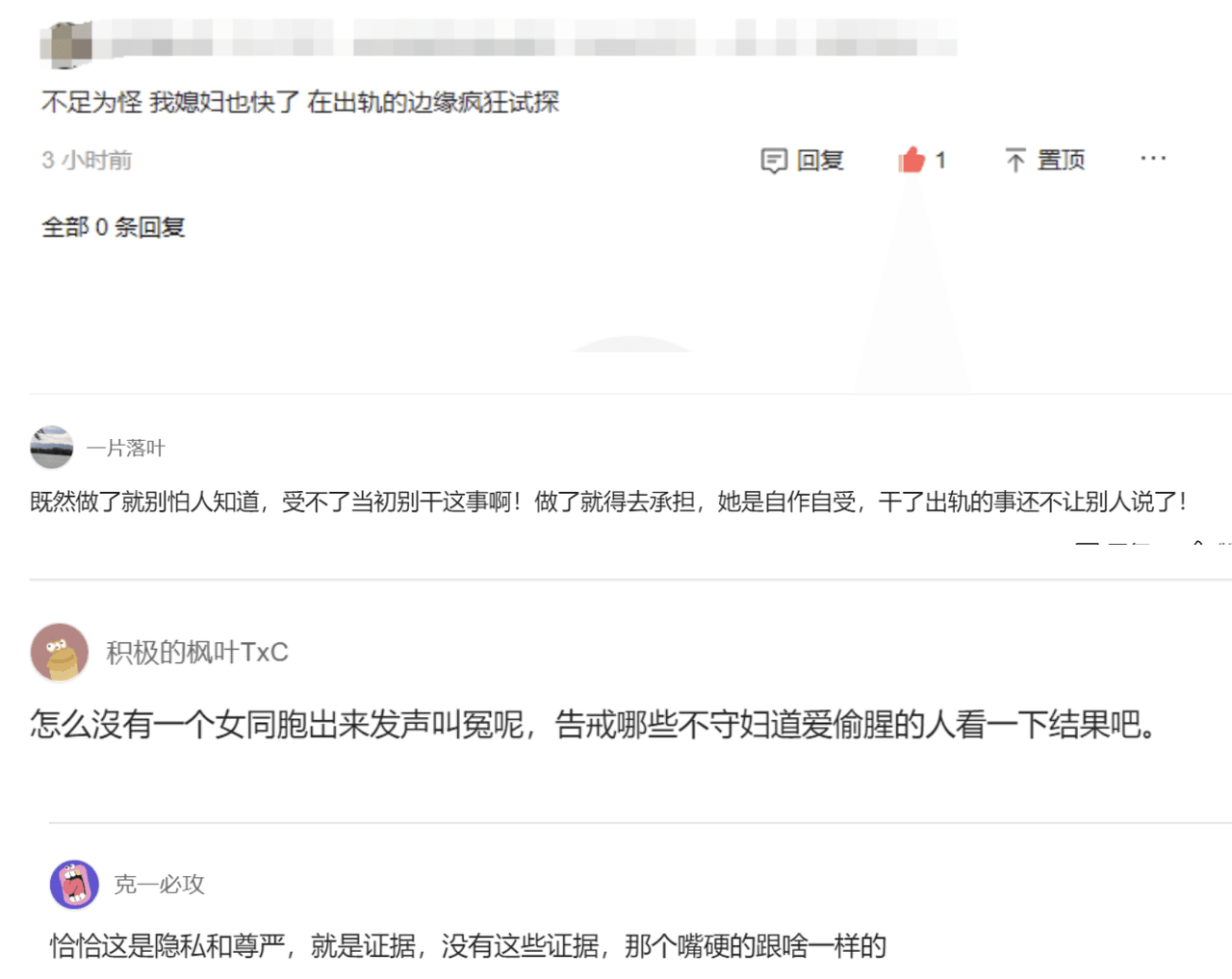This screenshot has height=979, width=1232.
Task: Open the blurred avatar of top commenter
Action: pos(65,45)
